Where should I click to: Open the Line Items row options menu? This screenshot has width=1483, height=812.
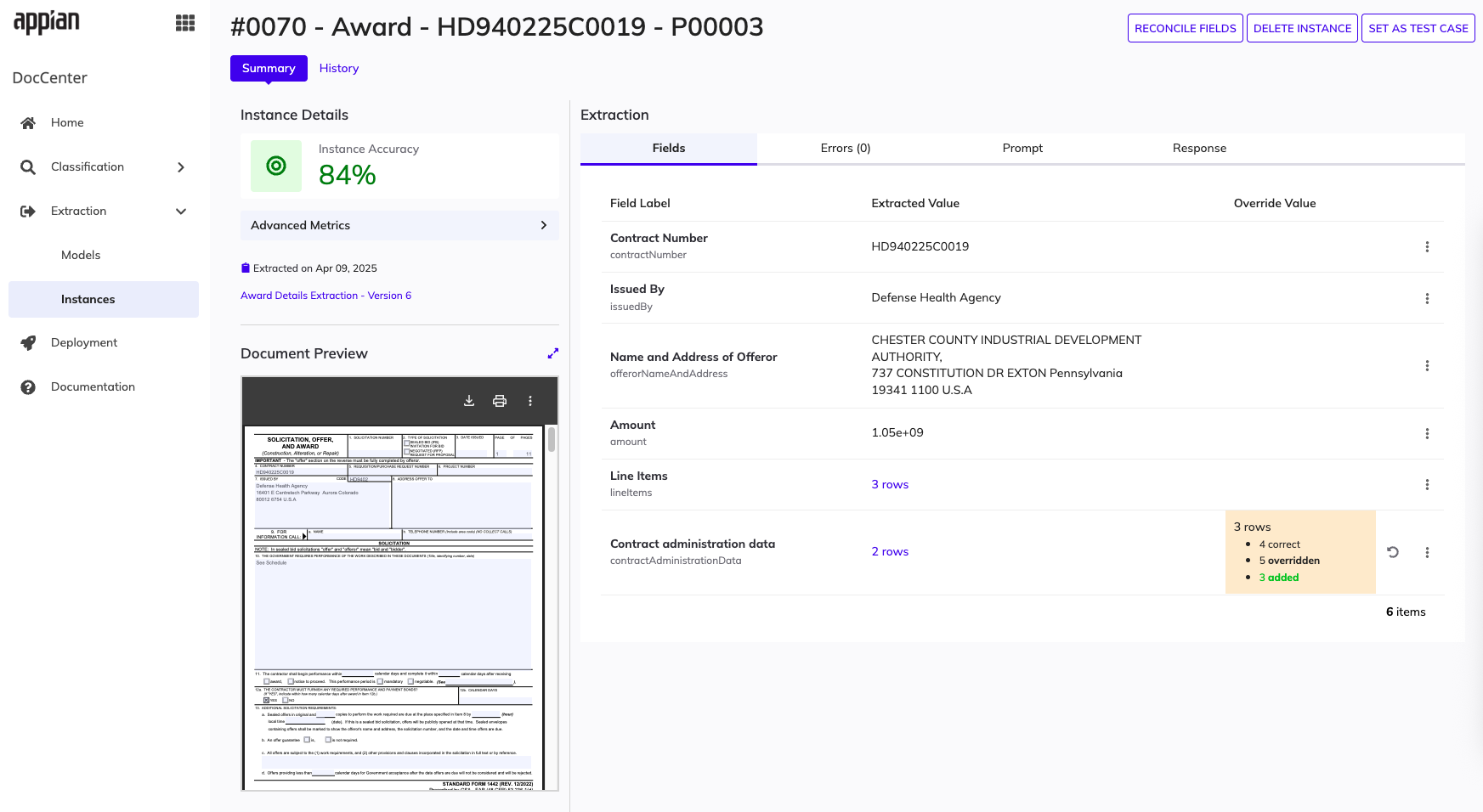point(1427,485)
